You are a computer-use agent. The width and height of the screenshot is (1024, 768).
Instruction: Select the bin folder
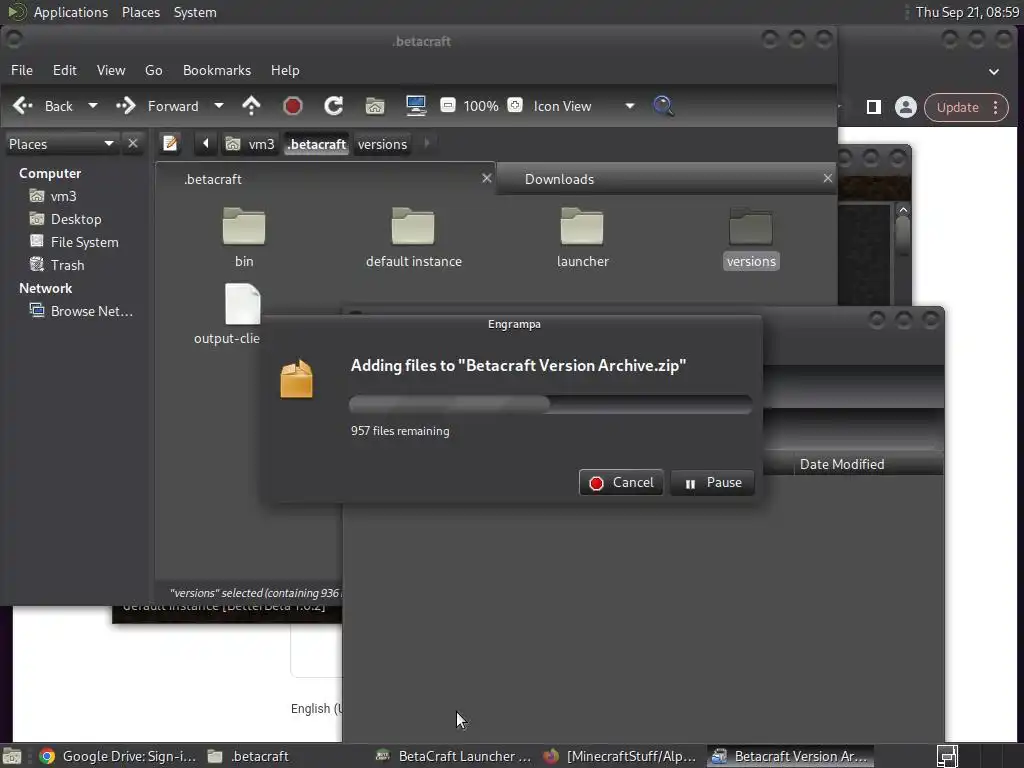[244, 237]
